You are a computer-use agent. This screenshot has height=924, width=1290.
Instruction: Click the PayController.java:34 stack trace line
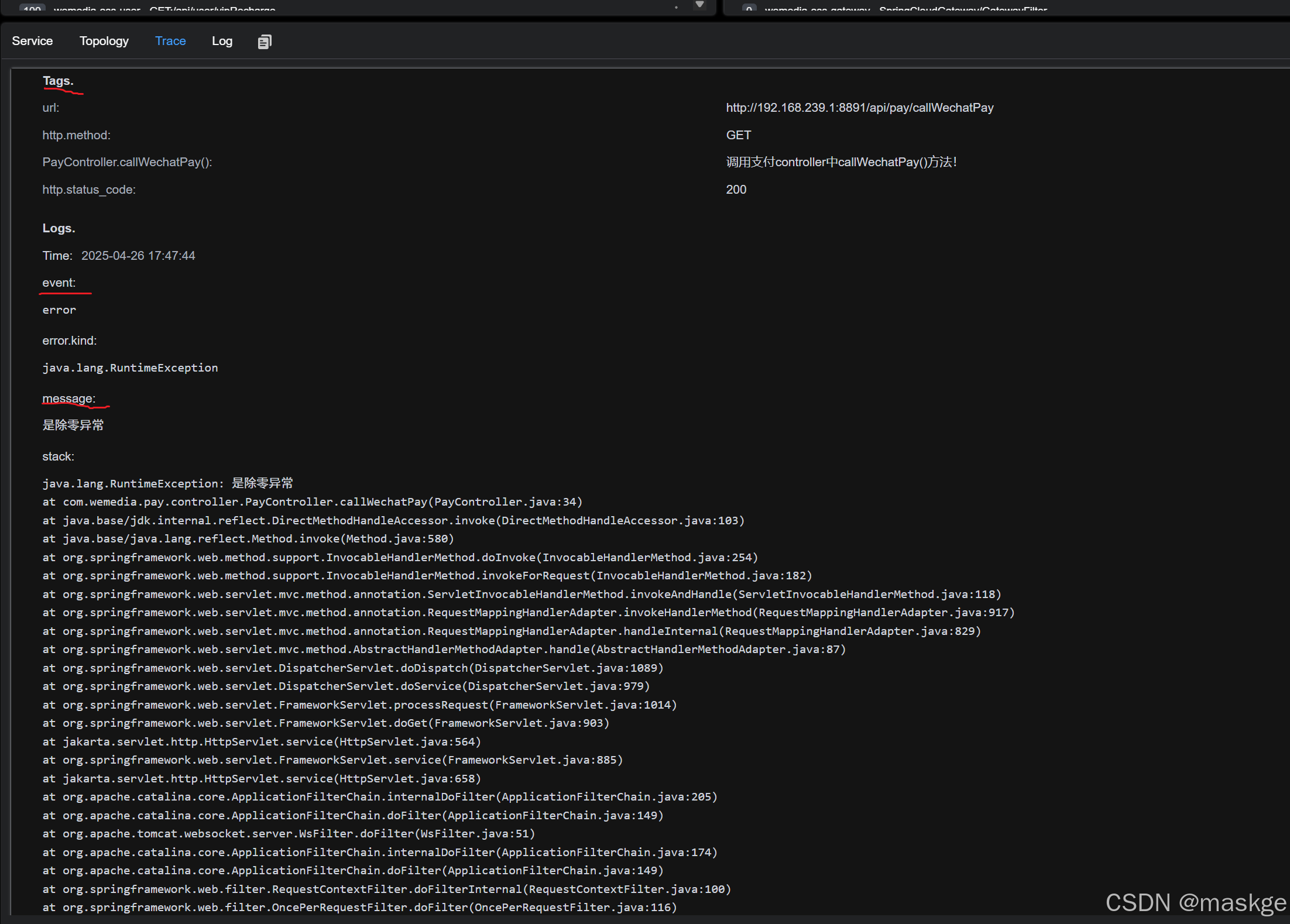click(x=312, y=502)
